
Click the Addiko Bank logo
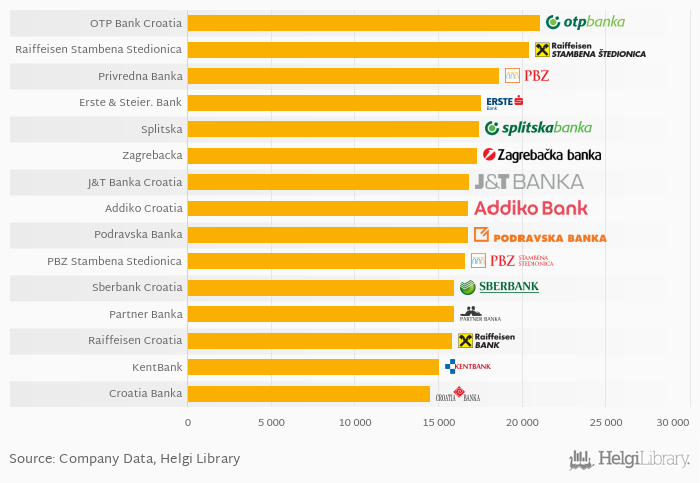(x=530, y=208)
